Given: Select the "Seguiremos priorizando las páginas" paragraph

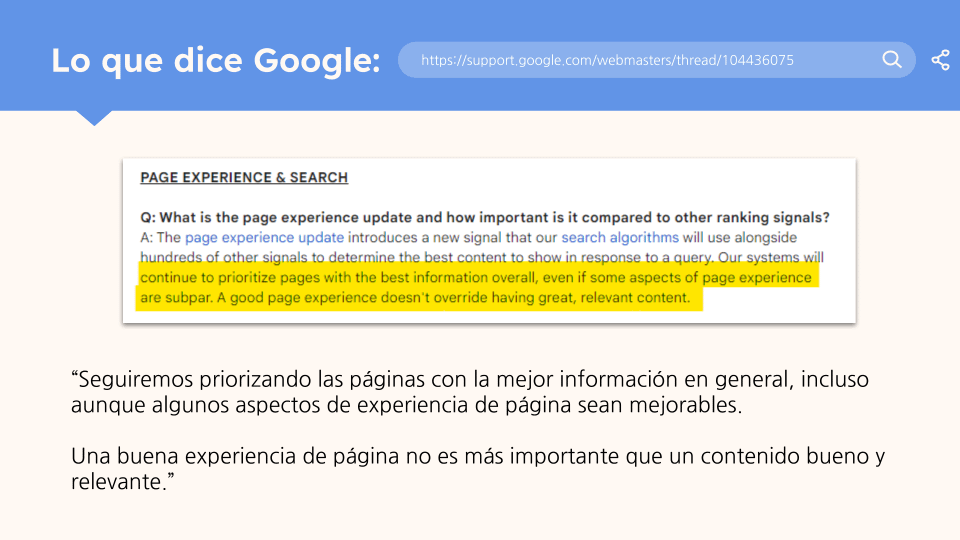Looking at the screenshot, I should [x=470, y=392].
